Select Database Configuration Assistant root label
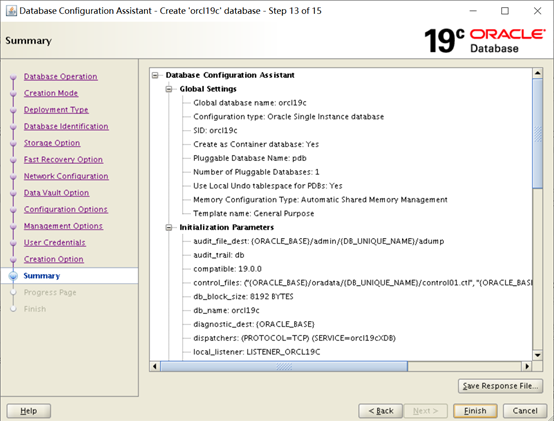 tap(230, 75)
